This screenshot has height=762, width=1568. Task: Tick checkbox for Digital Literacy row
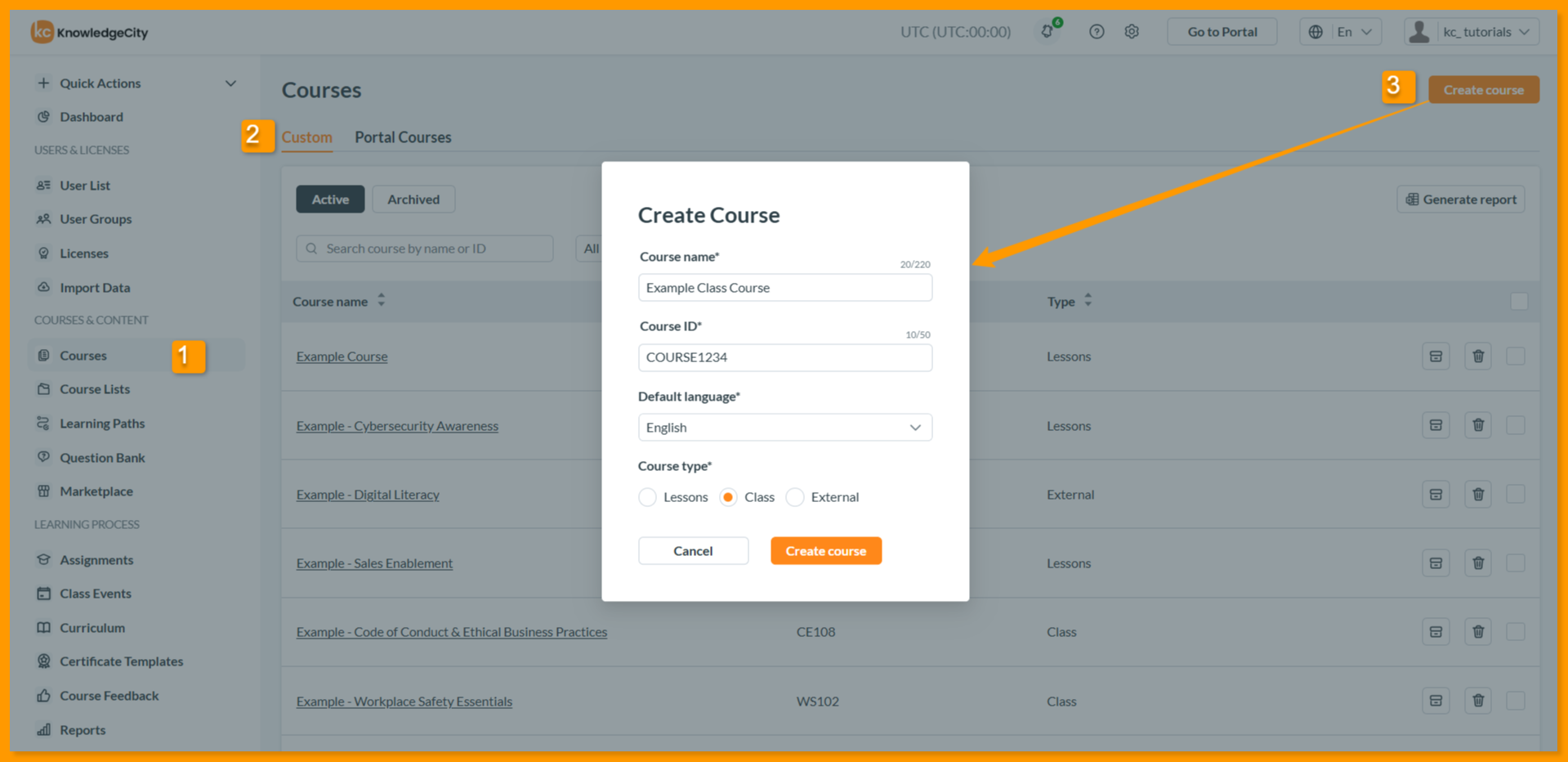click(x=1516, y=495)
